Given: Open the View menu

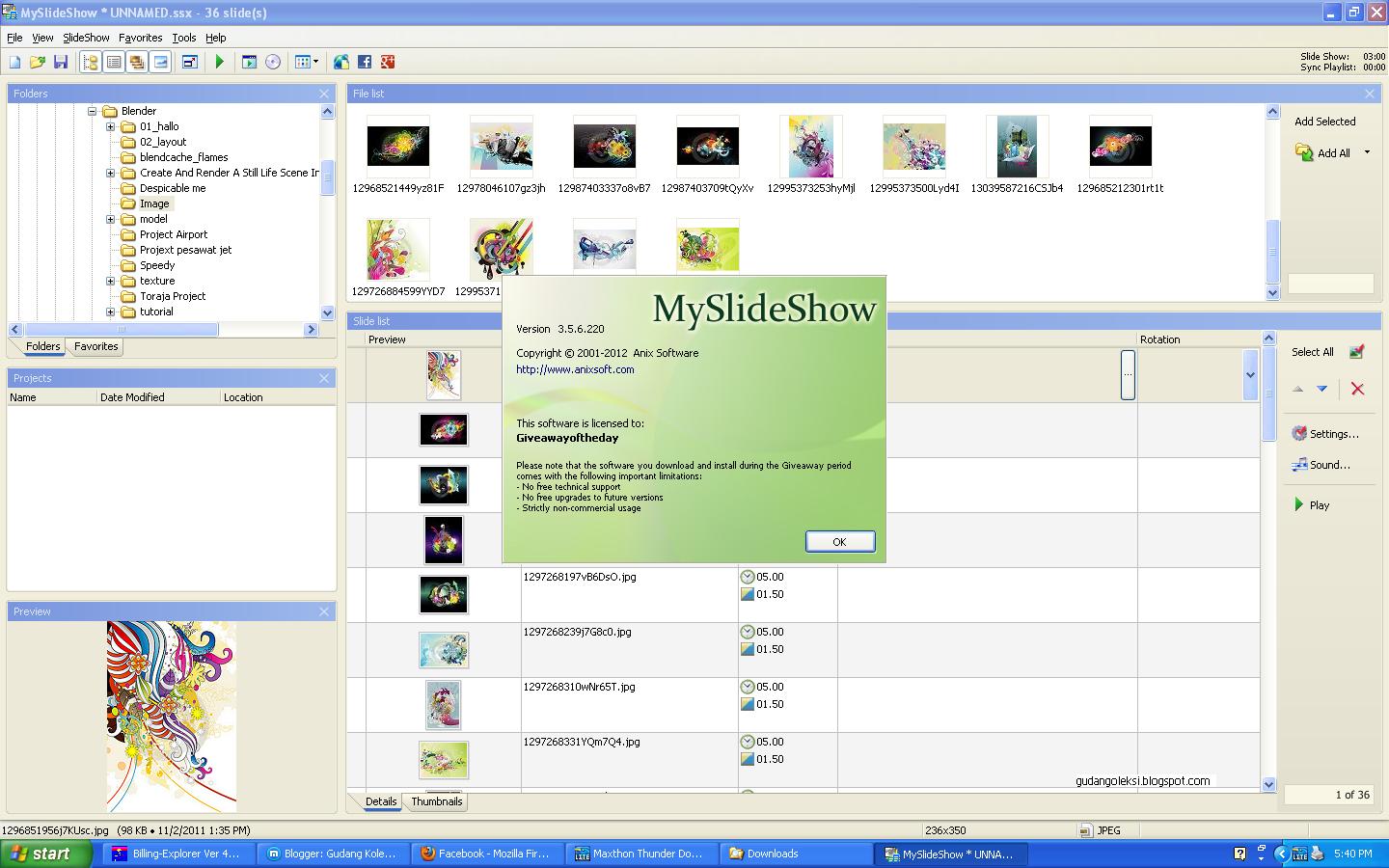Looking at the screenshot, I should pos(42,38).
